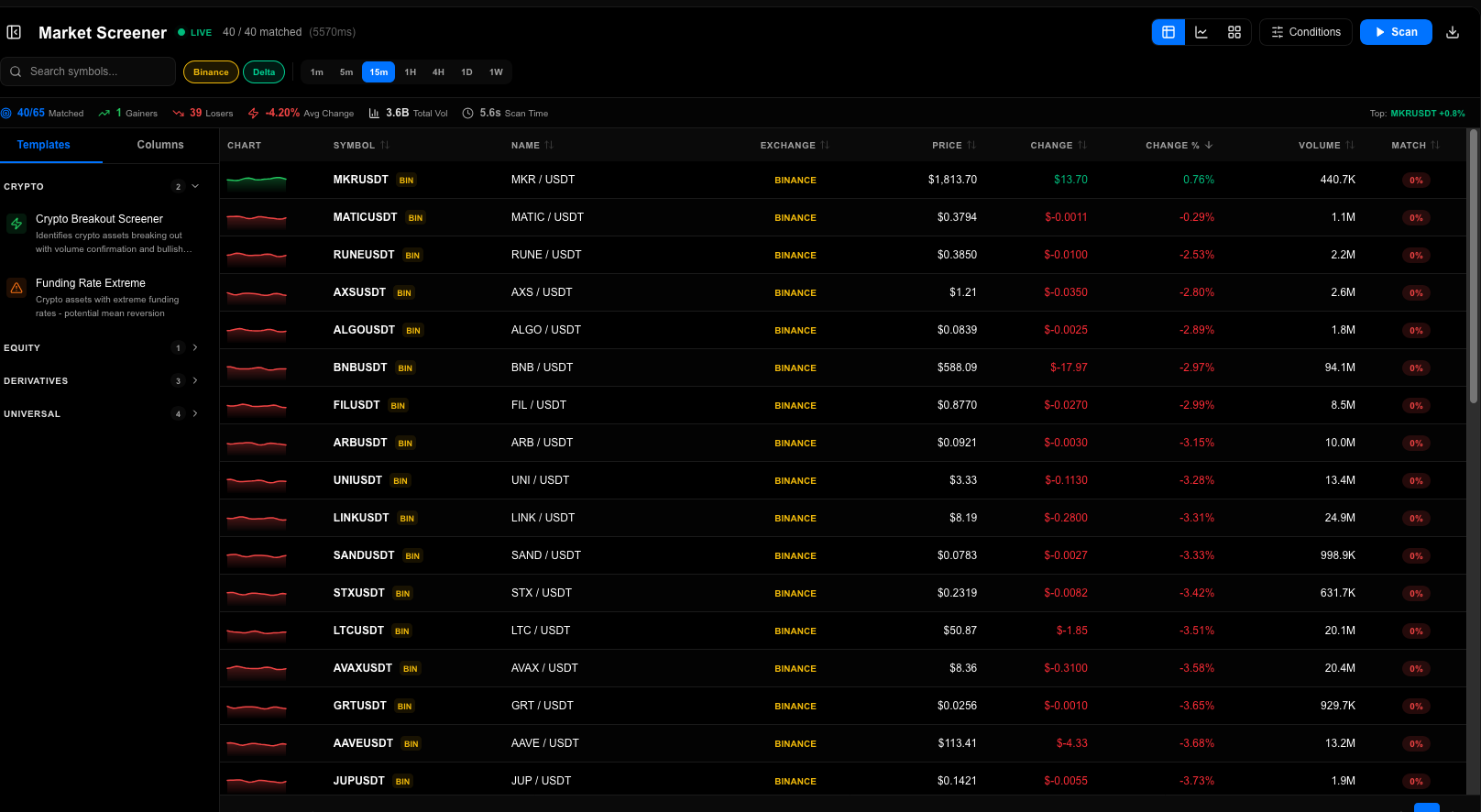
Task: Select the 15m timeframe
Action: [378, 72]
